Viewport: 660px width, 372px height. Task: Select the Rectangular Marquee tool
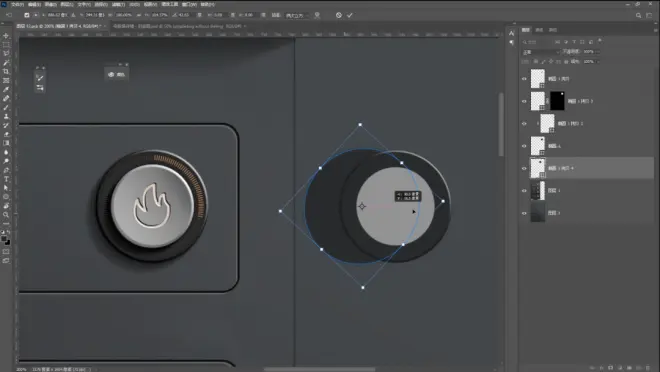point(6,45)
